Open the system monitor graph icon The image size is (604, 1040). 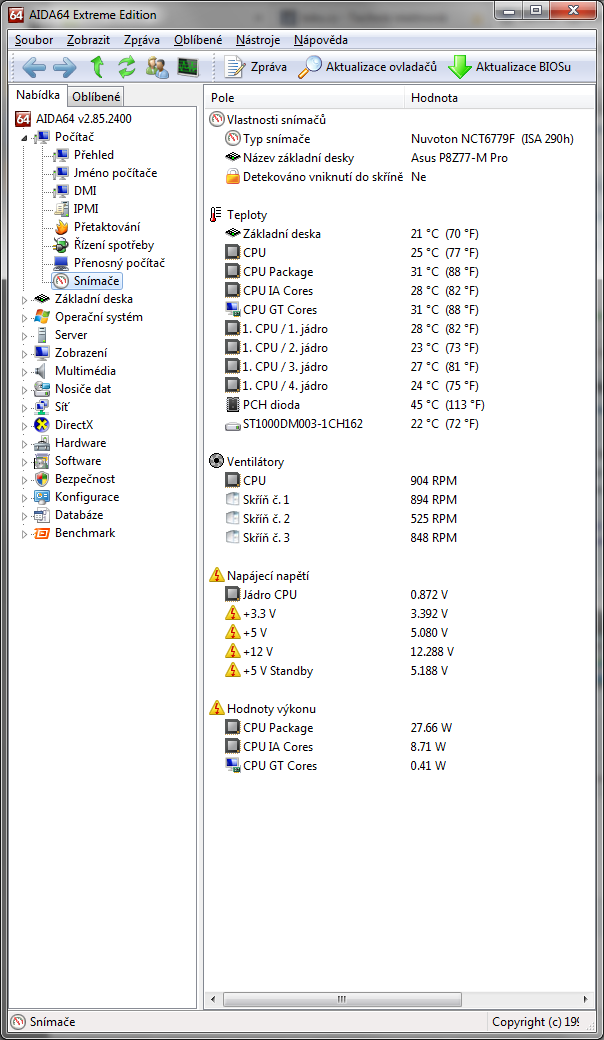[x=188, y=66]
